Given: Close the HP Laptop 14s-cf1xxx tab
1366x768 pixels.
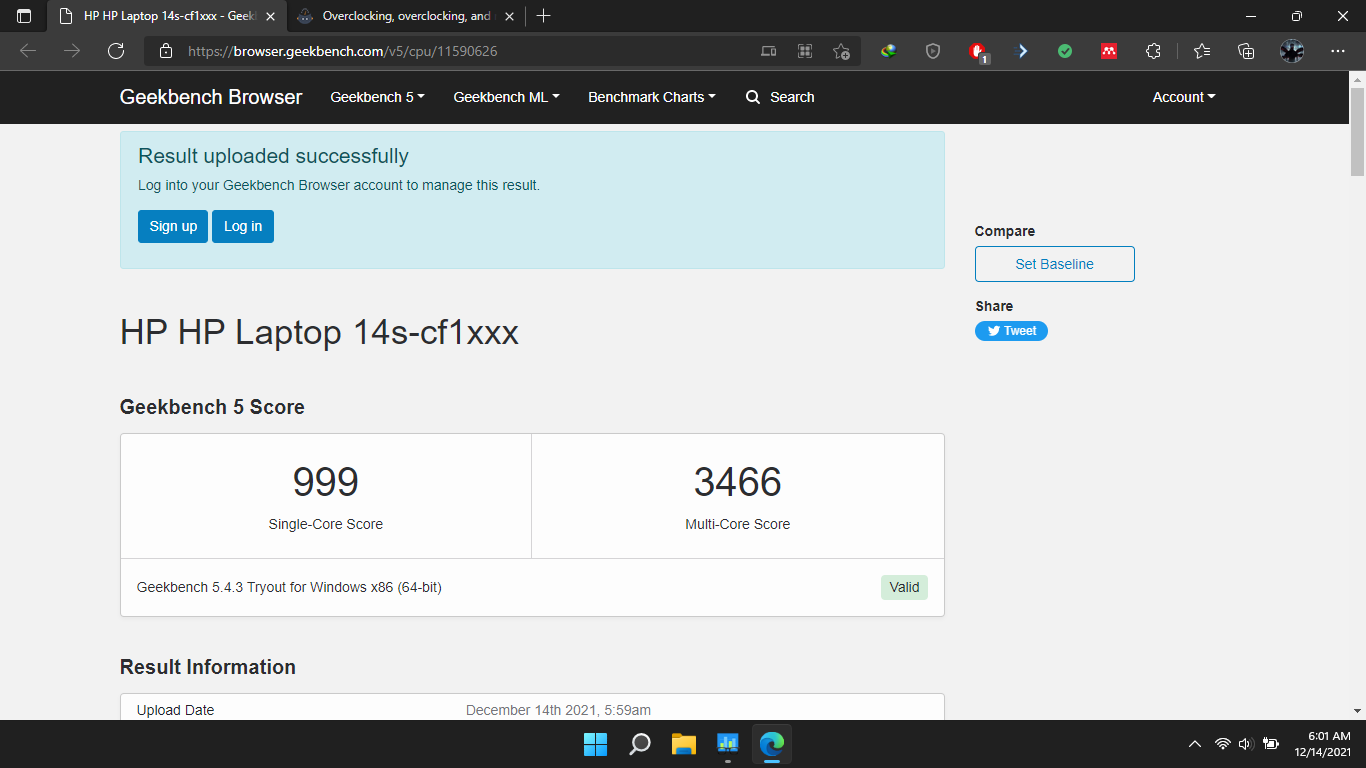Looking at the screenshot, I should [270, 16].
